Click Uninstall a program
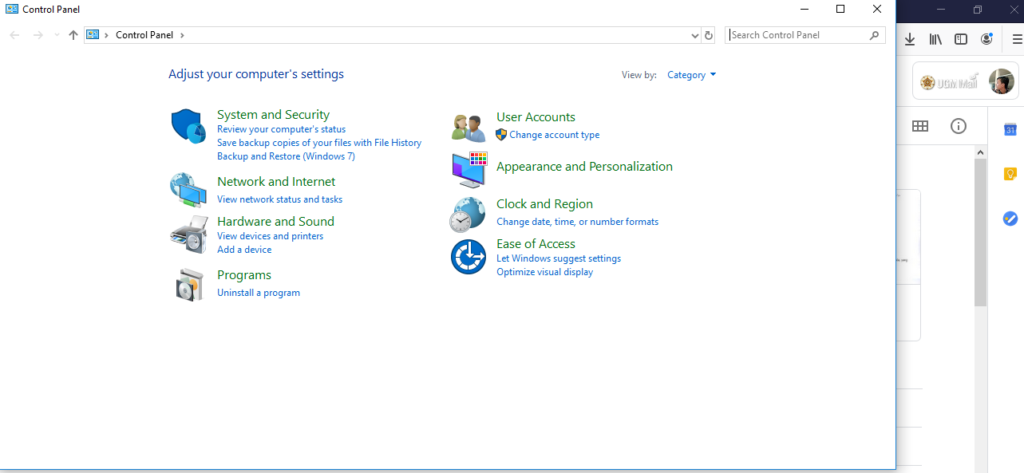The width and height of the screenshot is (1024, 473). tap(259, 293)
